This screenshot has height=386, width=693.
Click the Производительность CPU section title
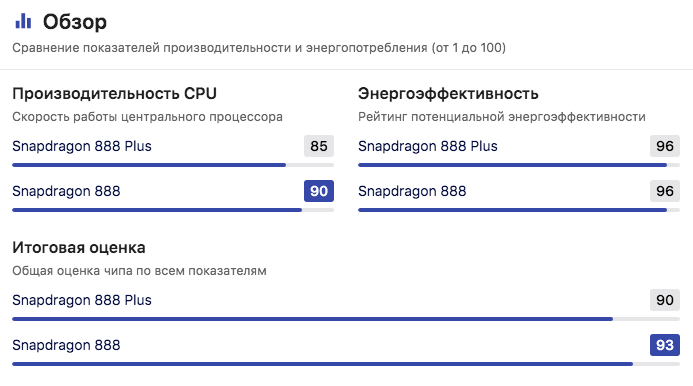[114, 94]
